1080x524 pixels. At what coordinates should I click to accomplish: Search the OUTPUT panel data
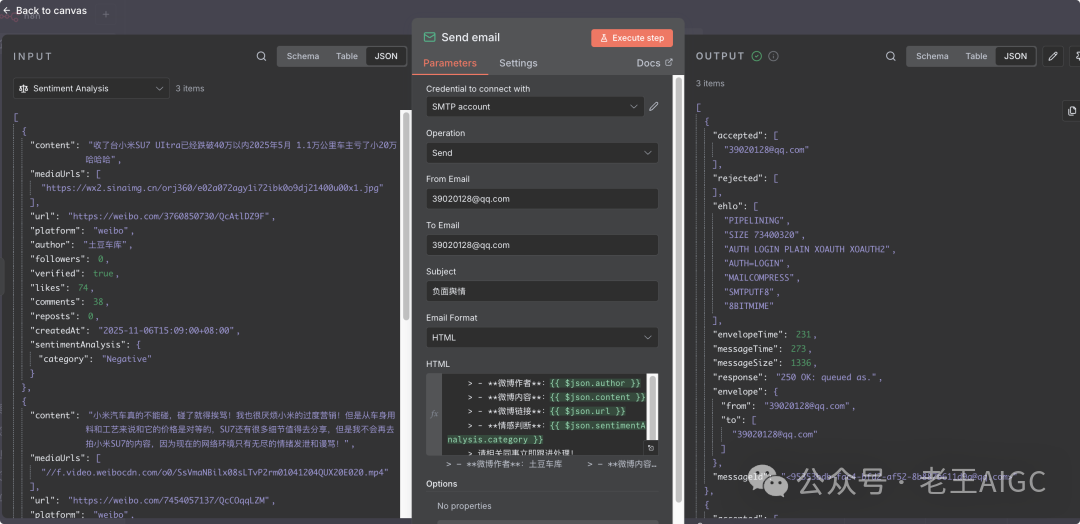point(891,56)
